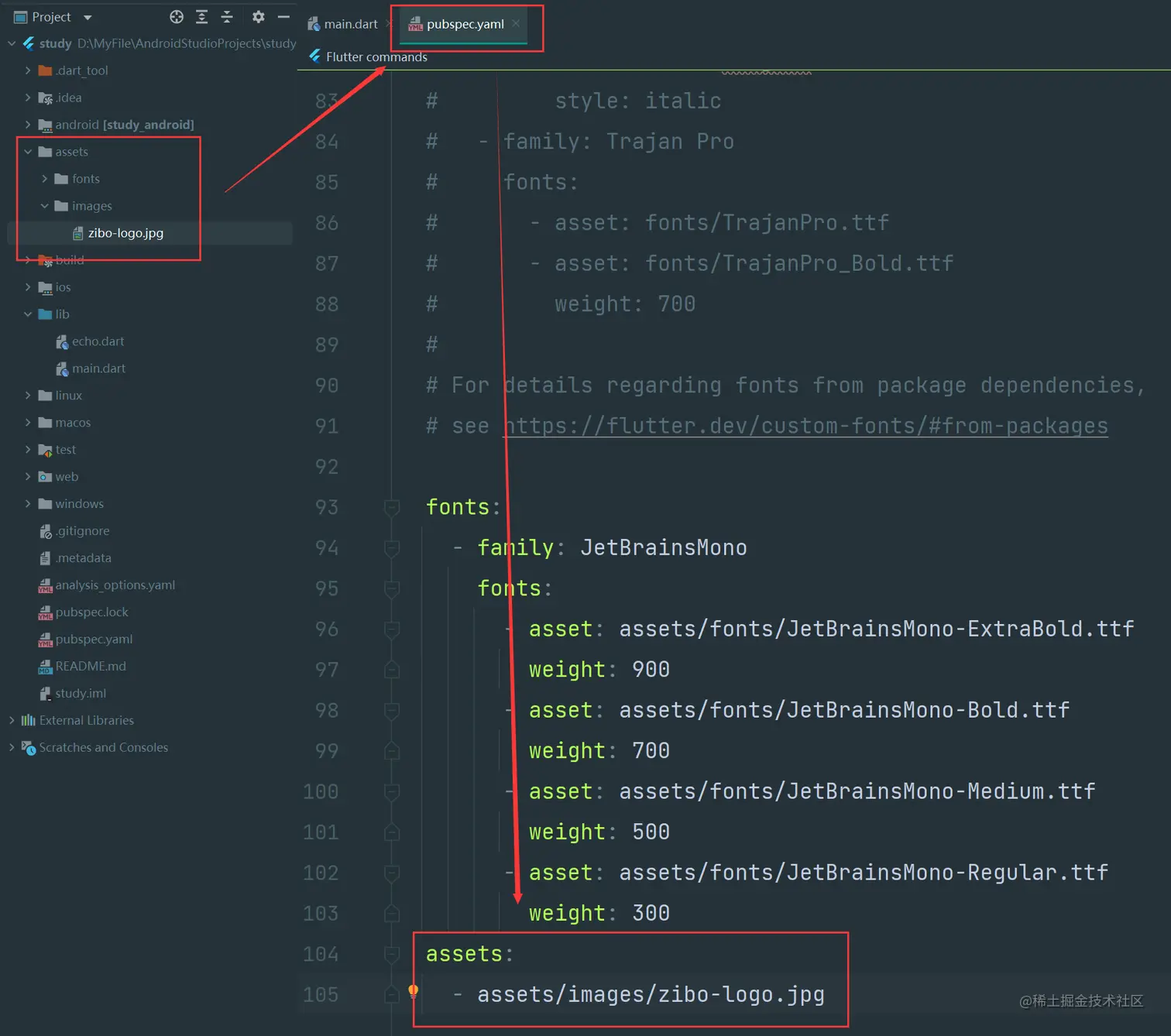Screen dimensions: 1171x1036
Task: Expand the test folder
Action: point(28,450)
